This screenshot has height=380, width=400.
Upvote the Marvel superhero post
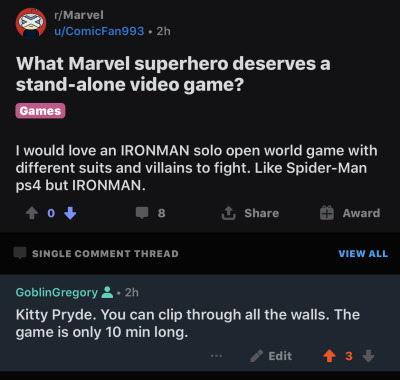32,213
